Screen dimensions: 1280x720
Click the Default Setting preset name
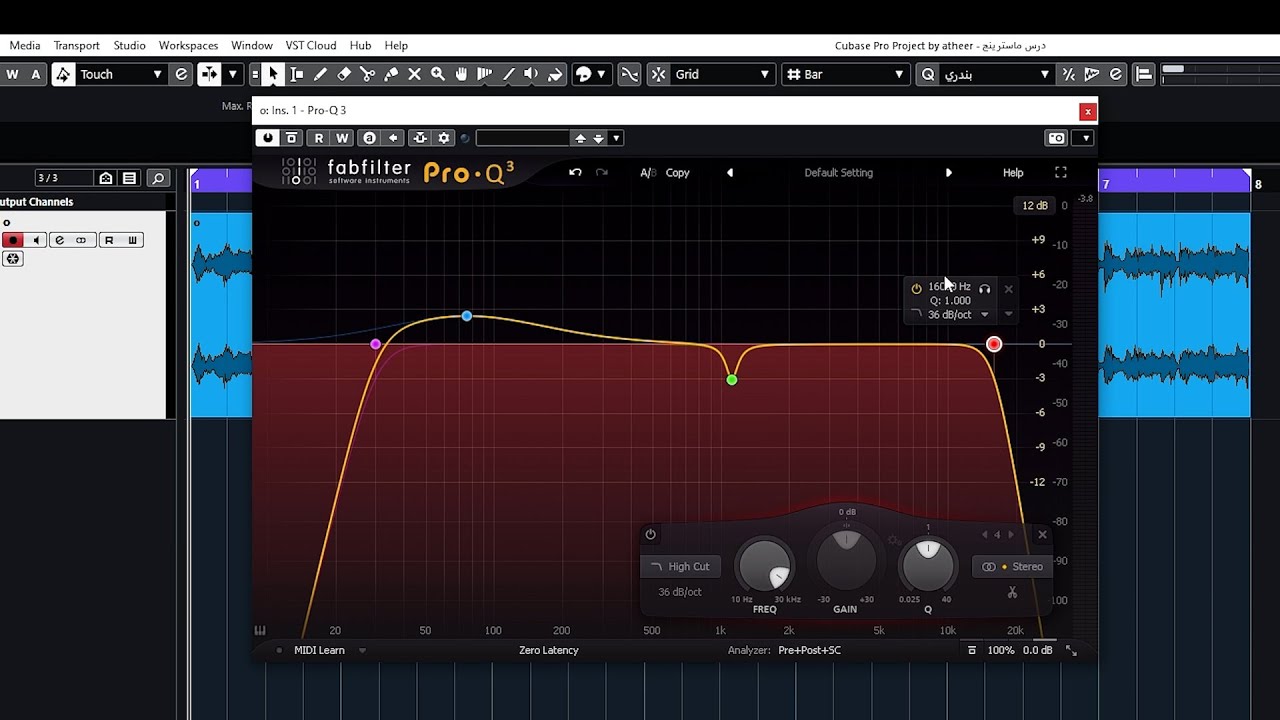[839, 173]
